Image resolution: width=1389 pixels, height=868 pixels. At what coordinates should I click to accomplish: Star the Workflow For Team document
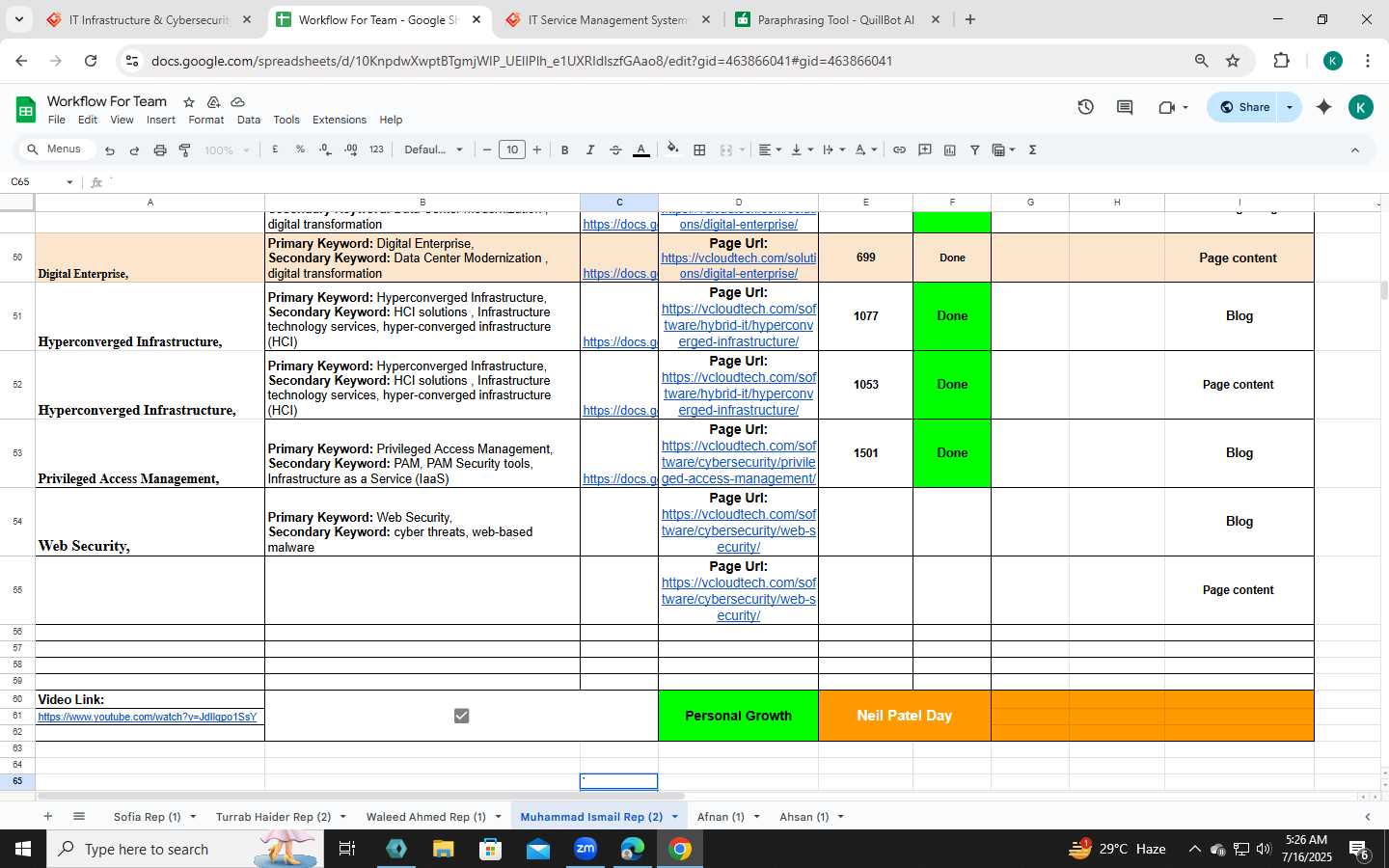click(x=189, y=102)
